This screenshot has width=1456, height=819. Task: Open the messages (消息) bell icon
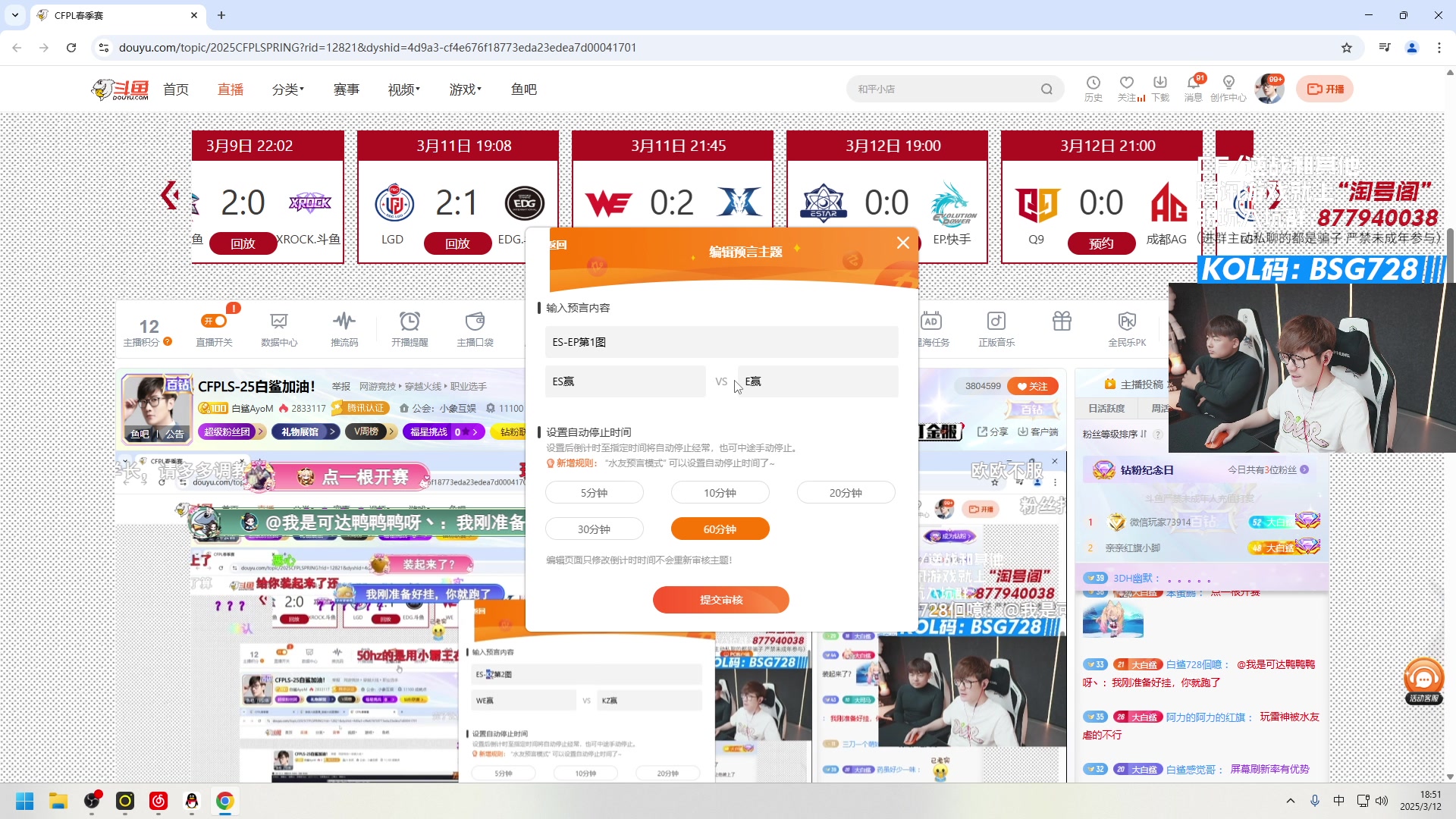point(1193,83)
